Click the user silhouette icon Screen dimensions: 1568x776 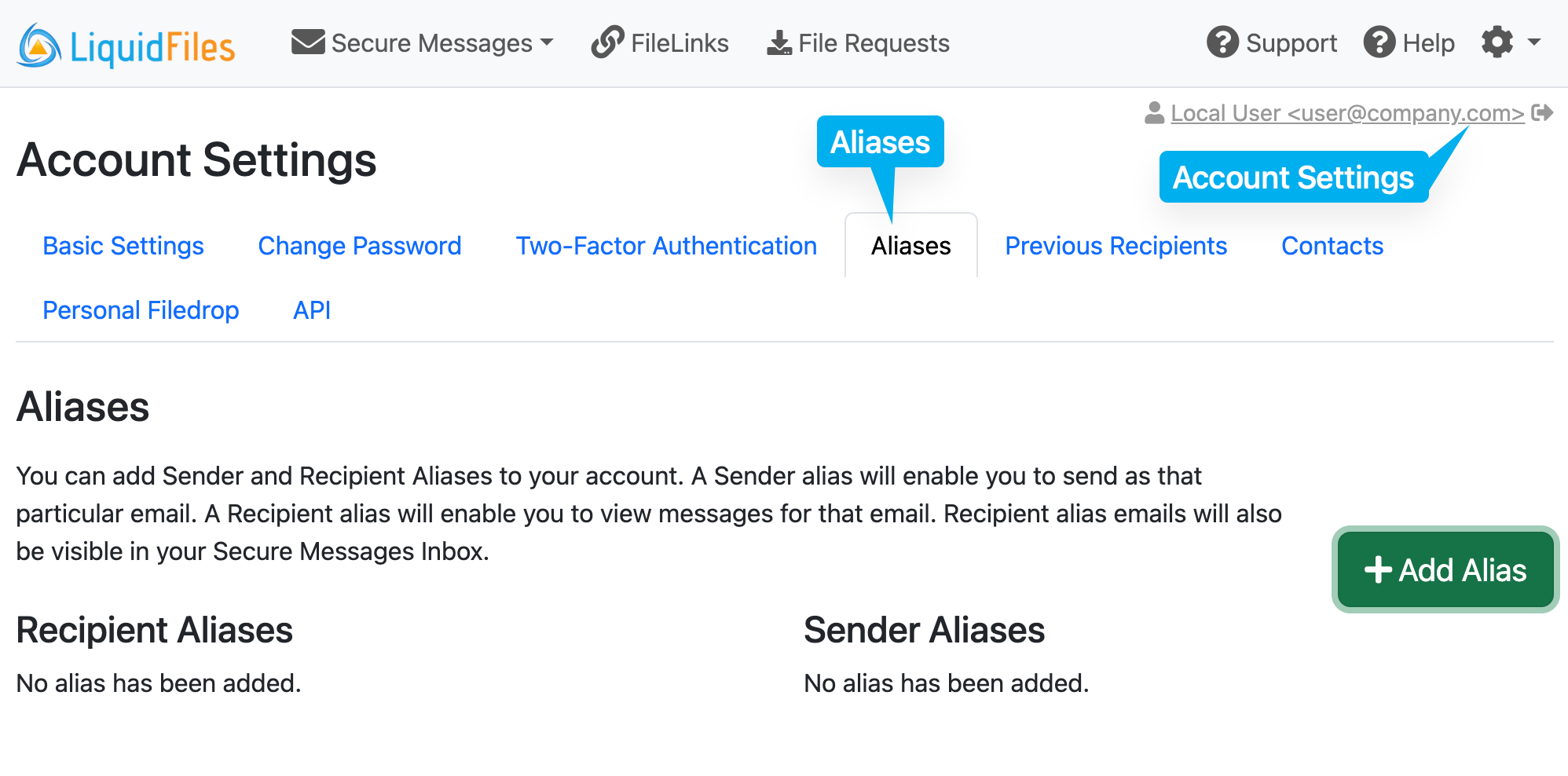(1154, 112)
